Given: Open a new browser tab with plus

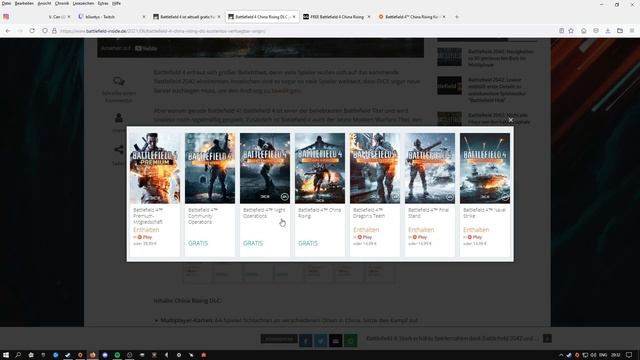Looking at the screenshot, I should (x=457, y=17).
